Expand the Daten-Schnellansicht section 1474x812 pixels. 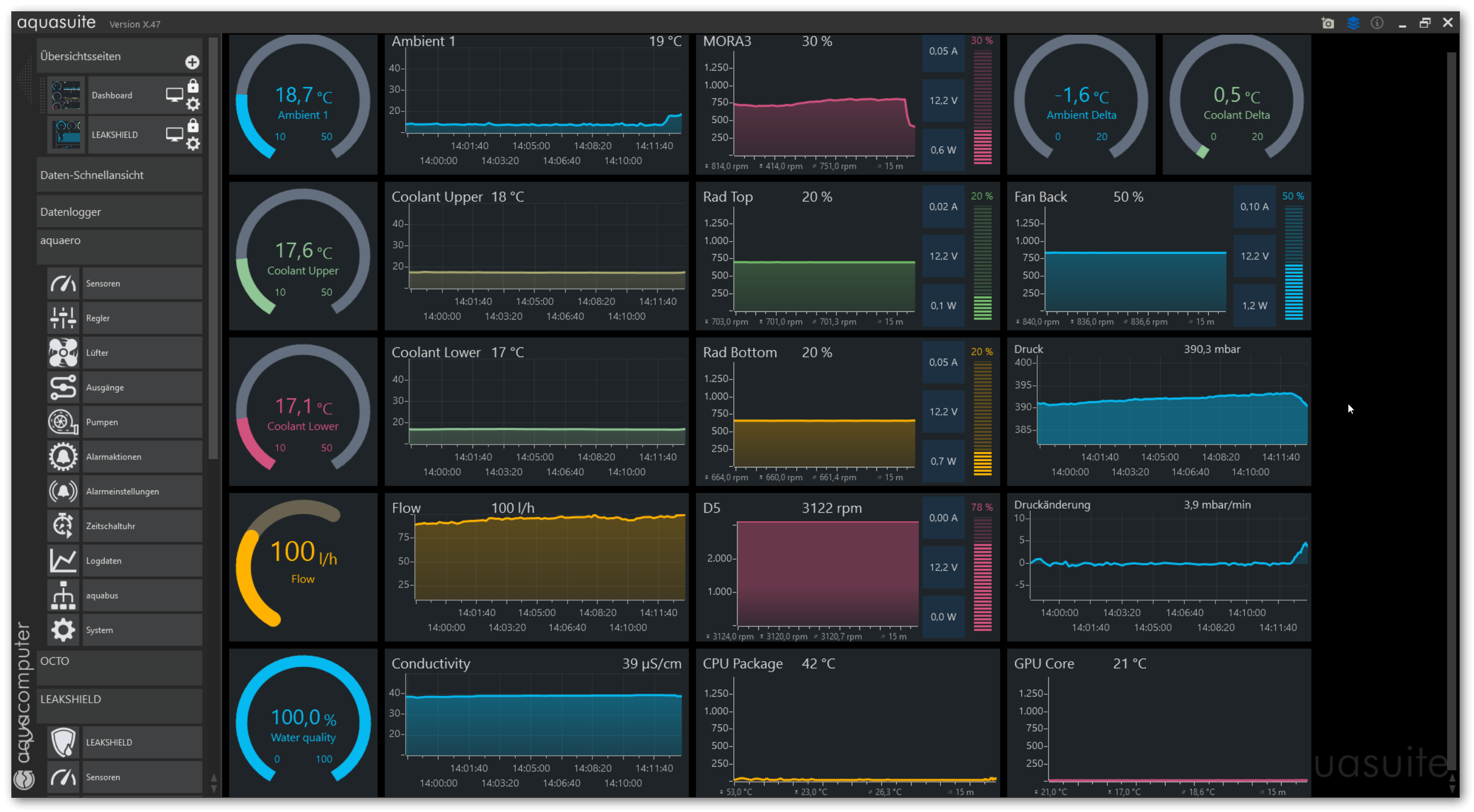(119, 175)
